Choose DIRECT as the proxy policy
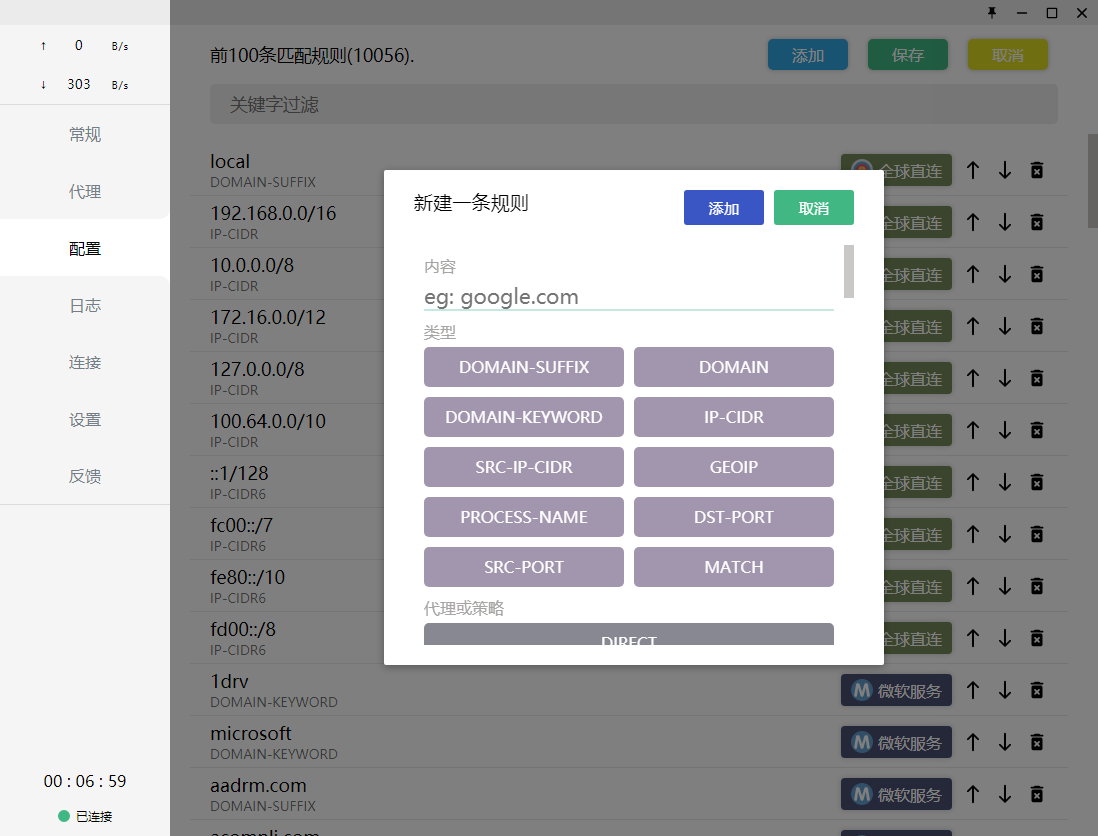 pyautogui.click(x=629, y=634)
